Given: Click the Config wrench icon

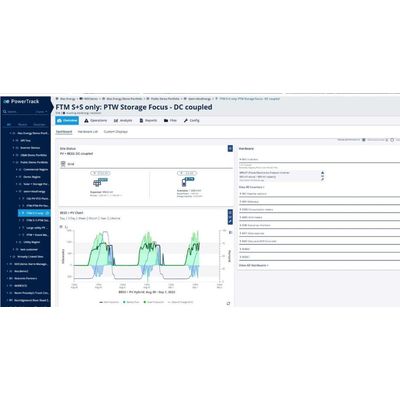Looking at the screenshot, I should tap(186, 120).
